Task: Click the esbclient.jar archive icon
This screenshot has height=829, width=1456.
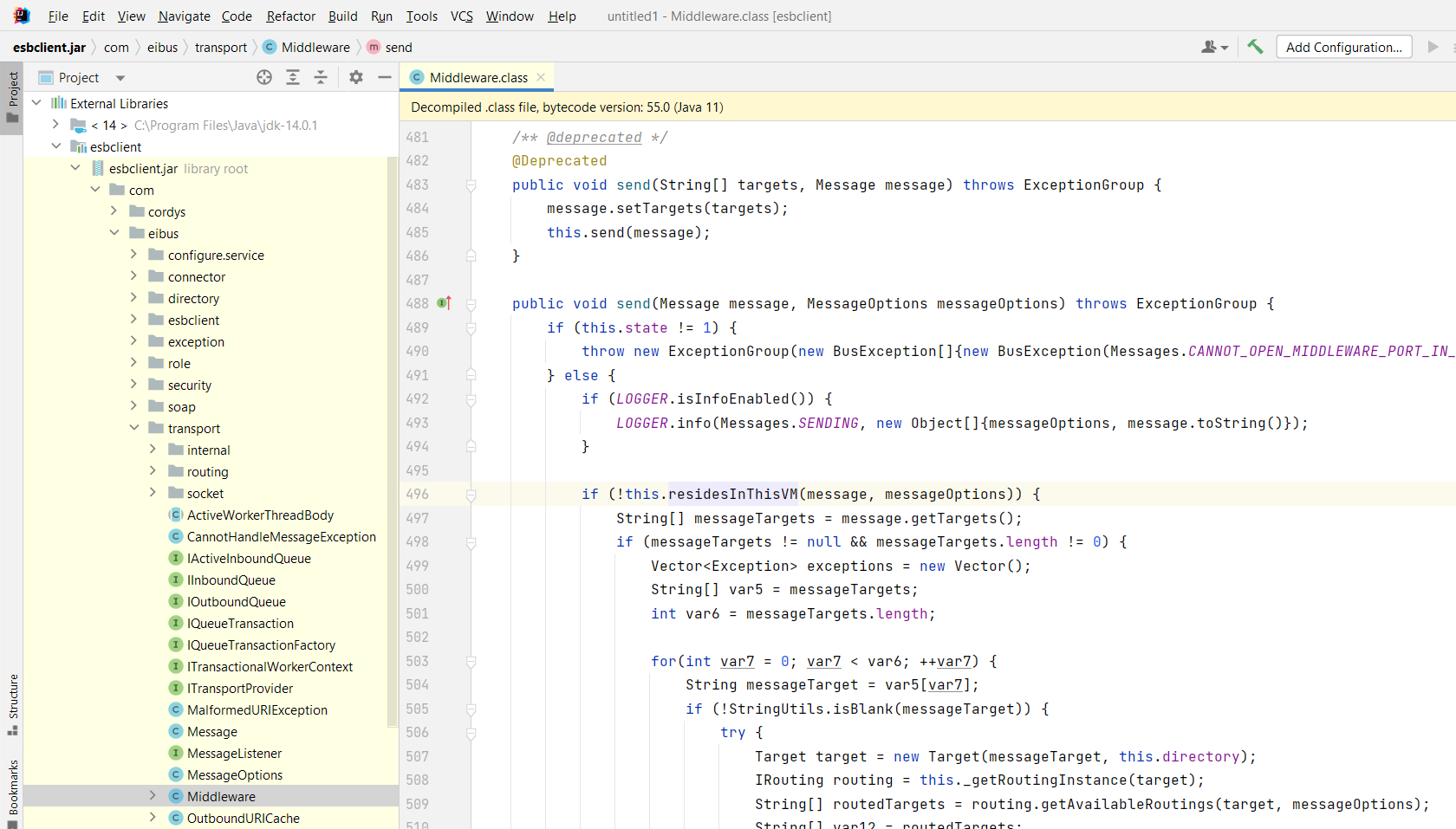Action: 98,168
